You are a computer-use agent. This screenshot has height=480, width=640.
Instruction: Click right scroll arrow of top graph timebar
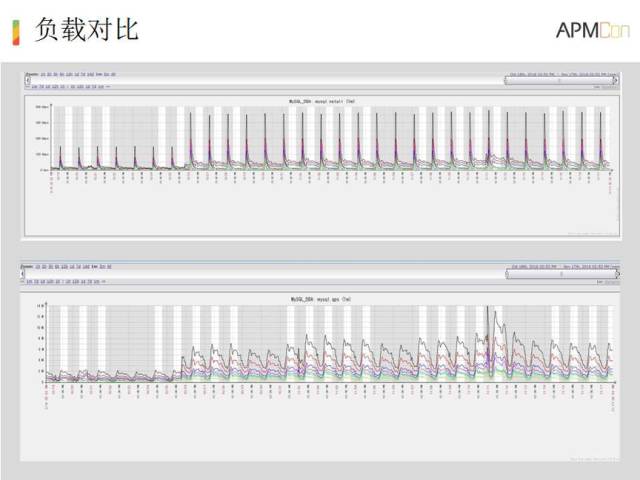pos(616,81)
